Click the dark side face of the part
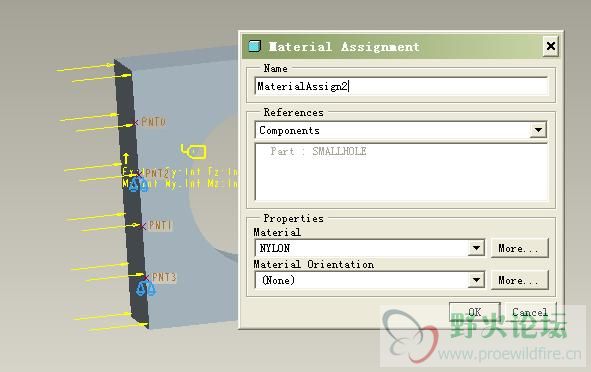This screenshot has height=372, width=591. tap(131, 192)
